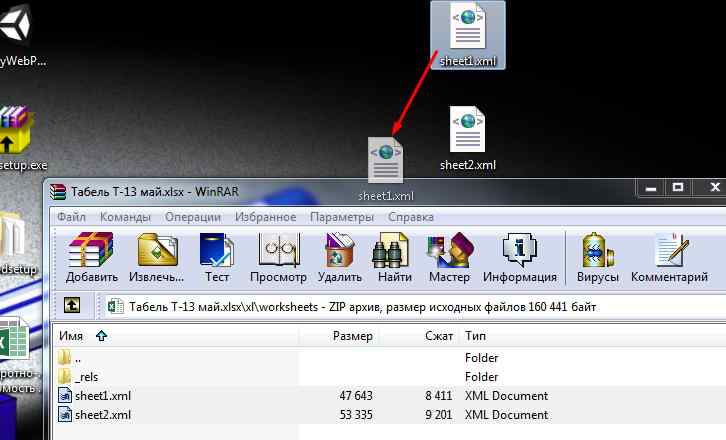Click XML Document type in sheet2.xml row

pos(507,415)
